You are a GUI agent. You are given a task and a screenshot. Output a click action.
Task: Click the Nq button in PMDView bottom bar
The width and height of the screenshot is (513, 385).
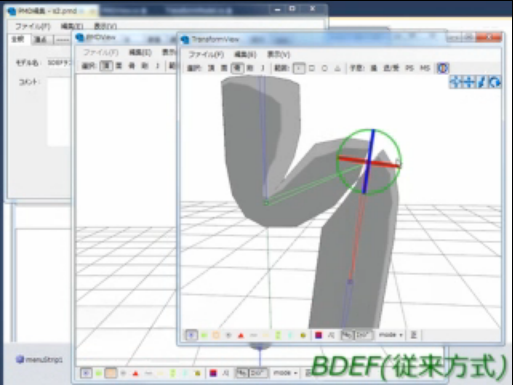coord(242,373)
